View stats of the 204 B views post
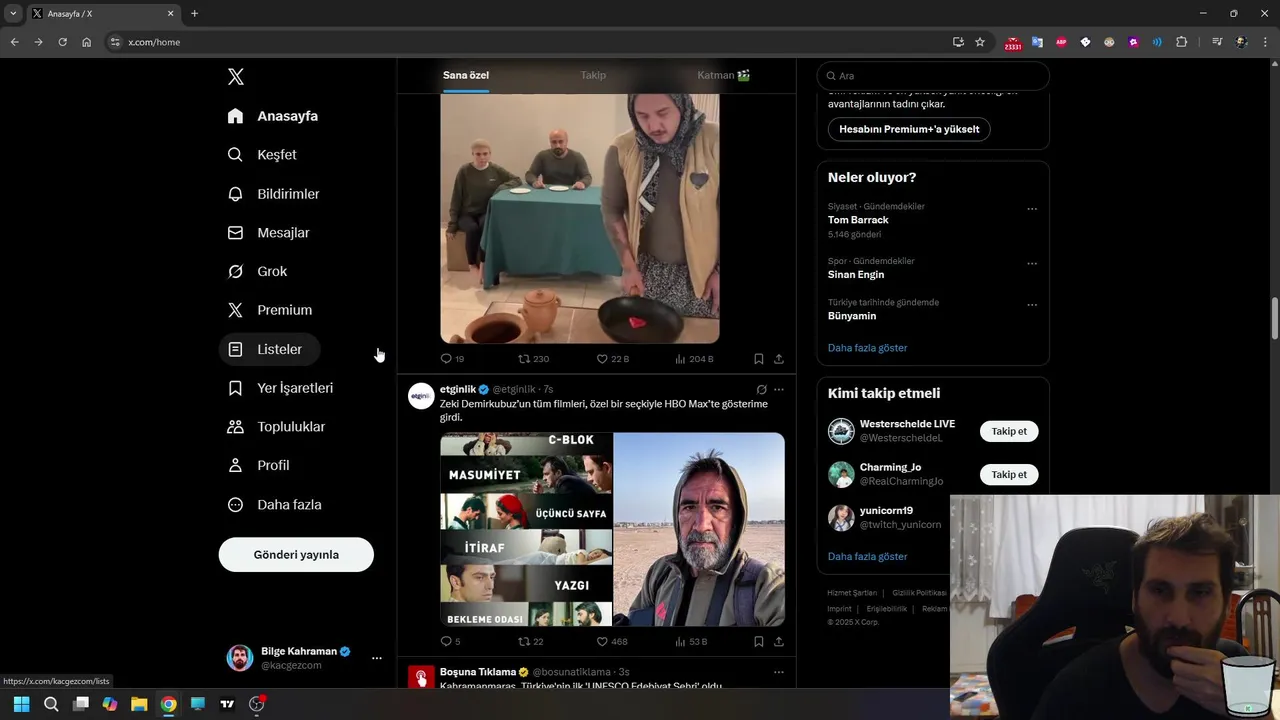This screenshot has width=1280, height=720. (693, 359)
